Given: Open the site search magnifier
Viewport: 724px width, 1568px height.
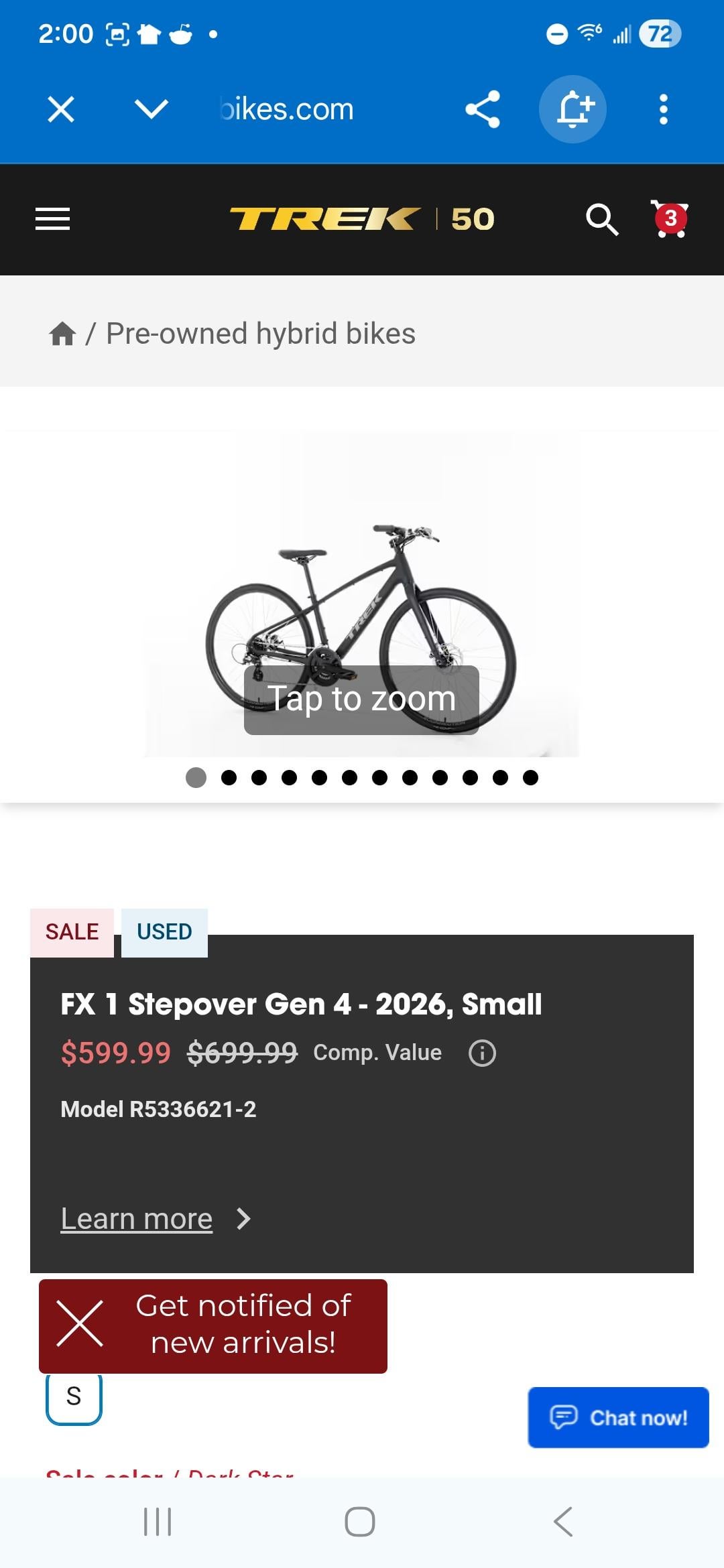Looking at the screenshot, I should [x=601, y=219].
